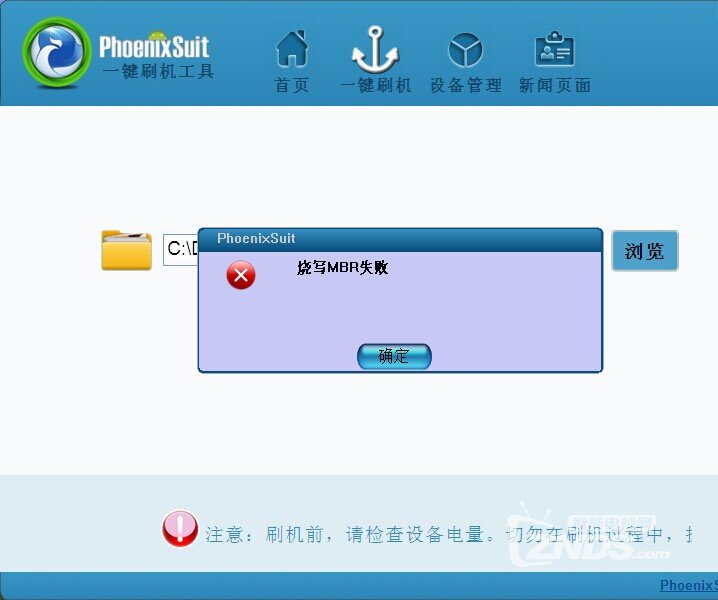Focus the firmware path input field

pos(181,250)
